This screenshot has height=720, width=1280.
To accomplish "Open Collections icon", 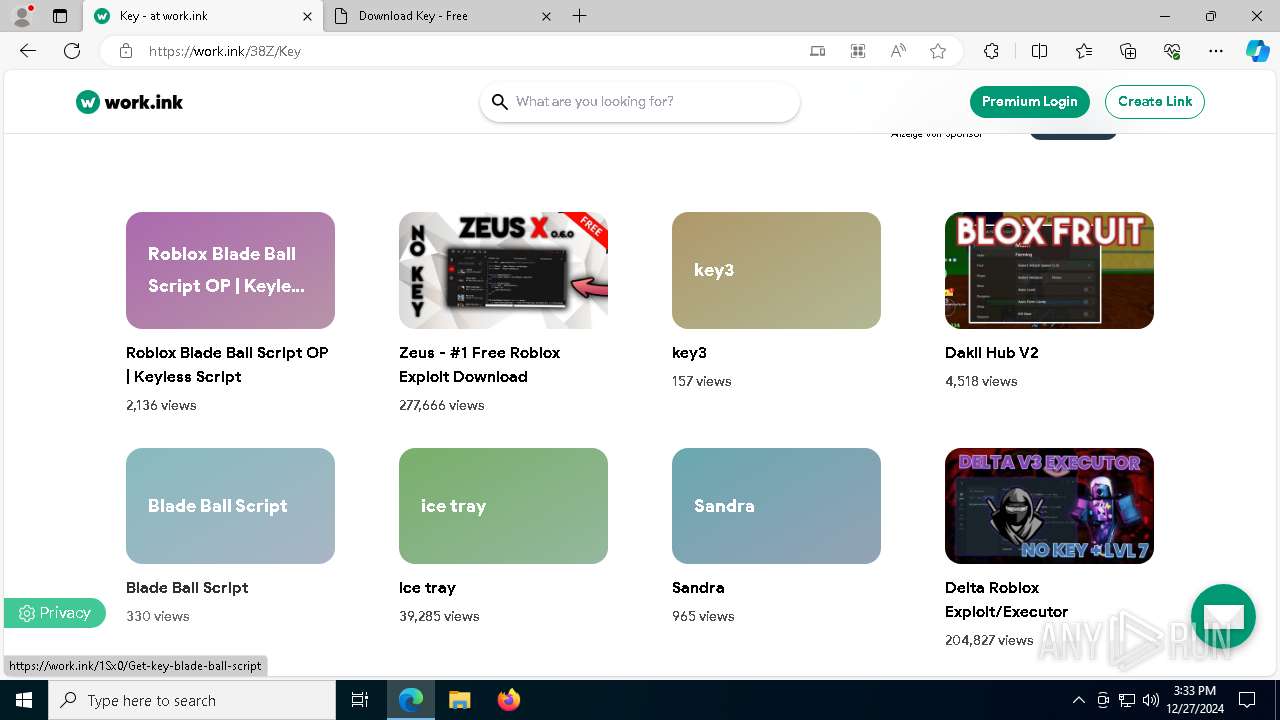I will [1128, 51].
